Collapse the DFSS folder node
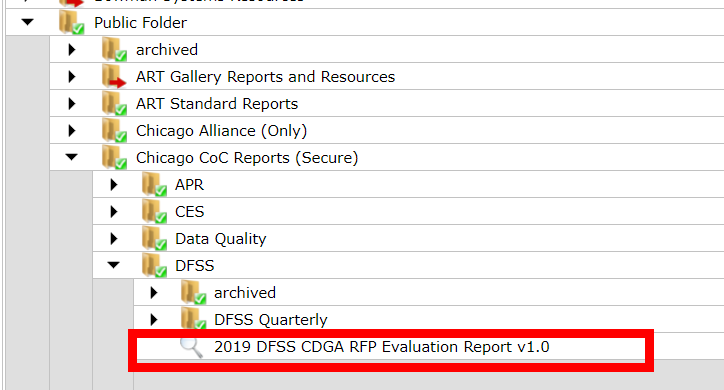 113,265
